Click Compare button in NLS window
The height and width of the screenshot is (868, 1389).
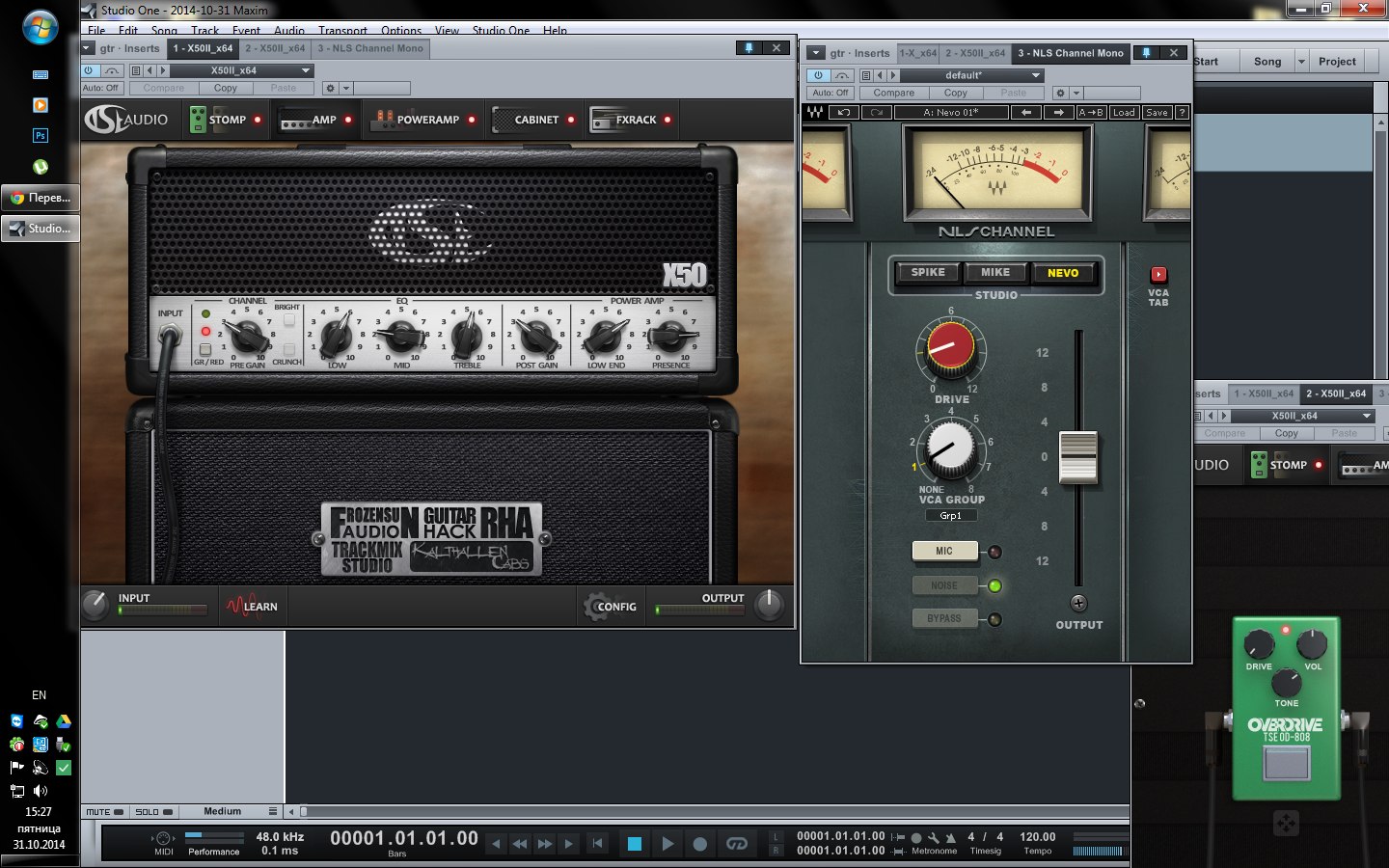click(894, 93)
